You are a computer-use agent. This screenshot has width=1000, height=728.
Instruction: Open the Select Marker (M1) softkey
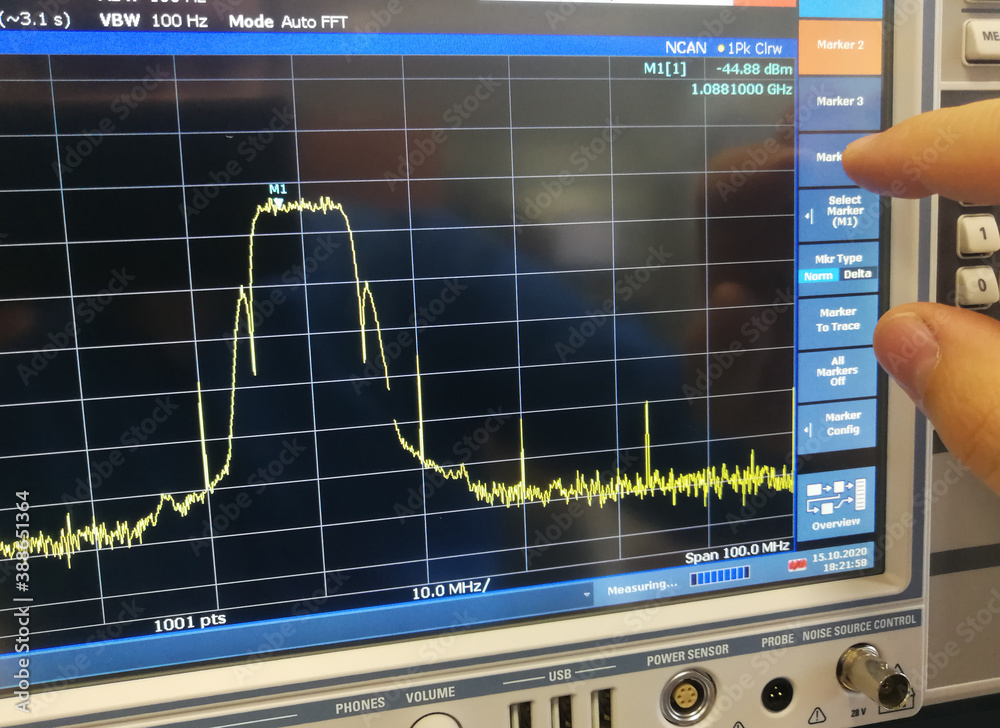[839, 213]
